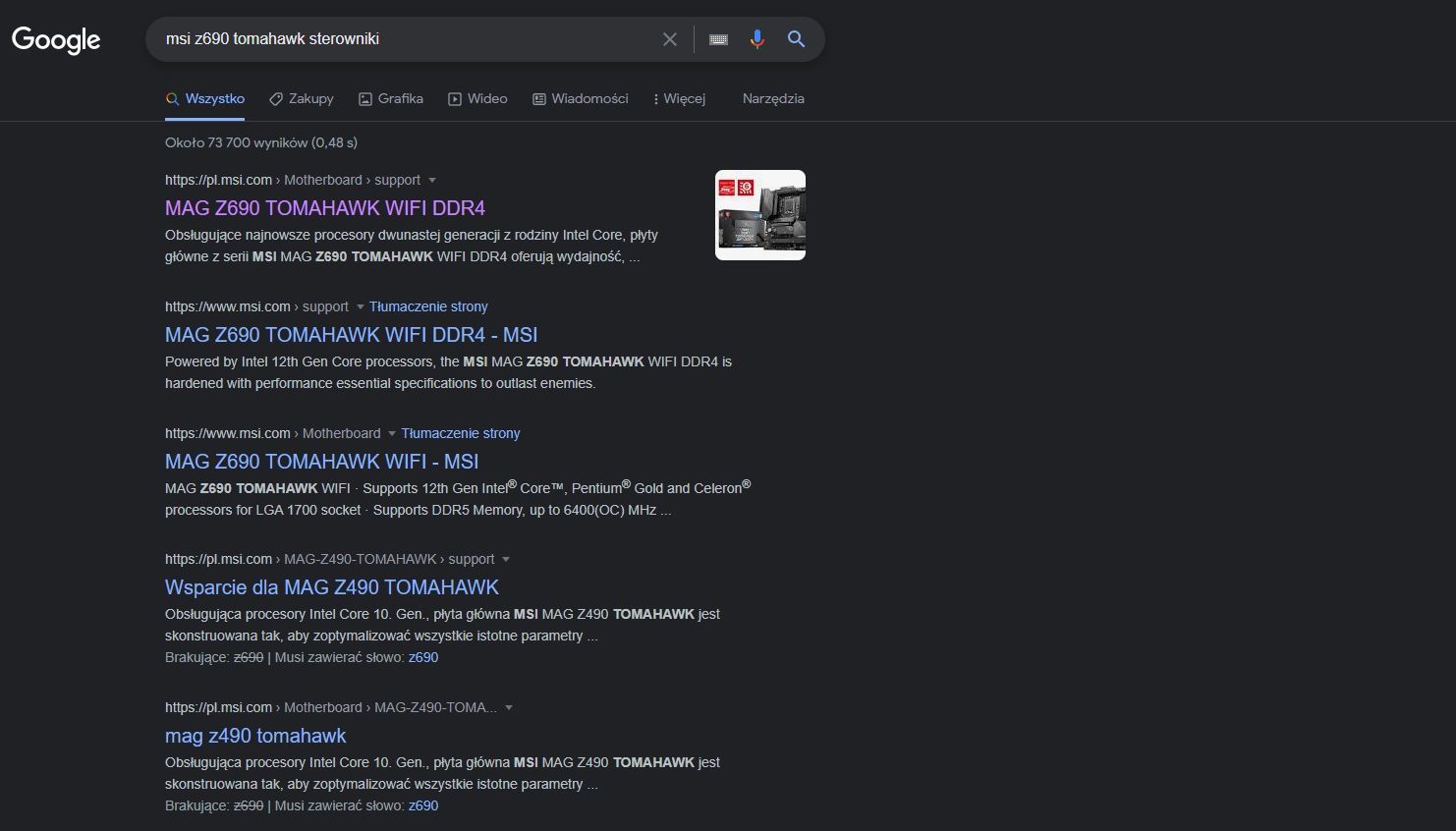
Task: Clear the search query with X icon
Action: click(670, 39)
